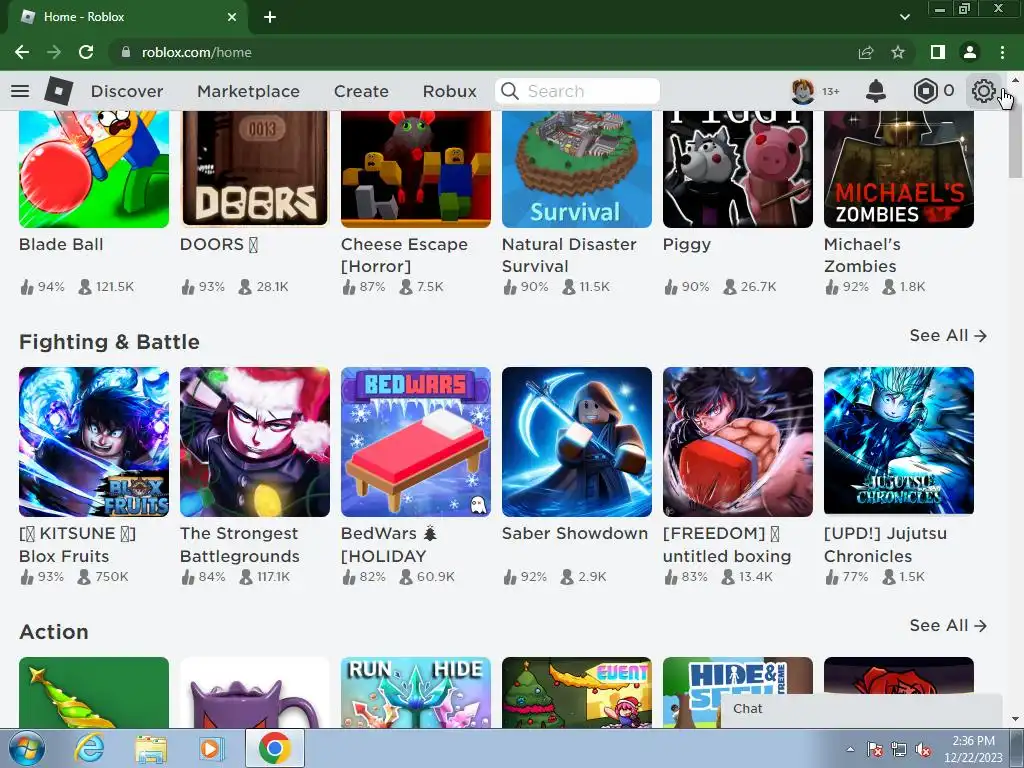Open the Create page

[x=361, y=91]
